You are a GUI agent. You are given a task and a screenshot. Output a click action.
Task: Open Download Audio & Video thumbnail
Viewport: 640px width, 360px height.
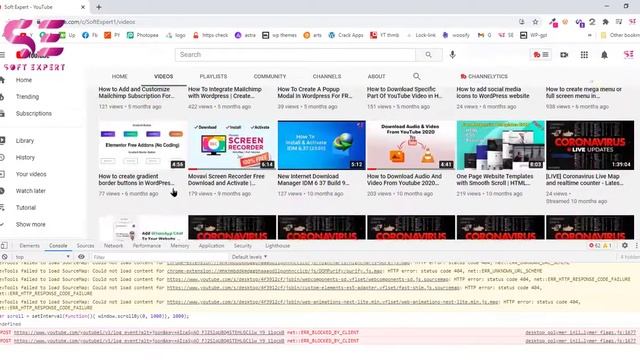click(x=411, y=145)
